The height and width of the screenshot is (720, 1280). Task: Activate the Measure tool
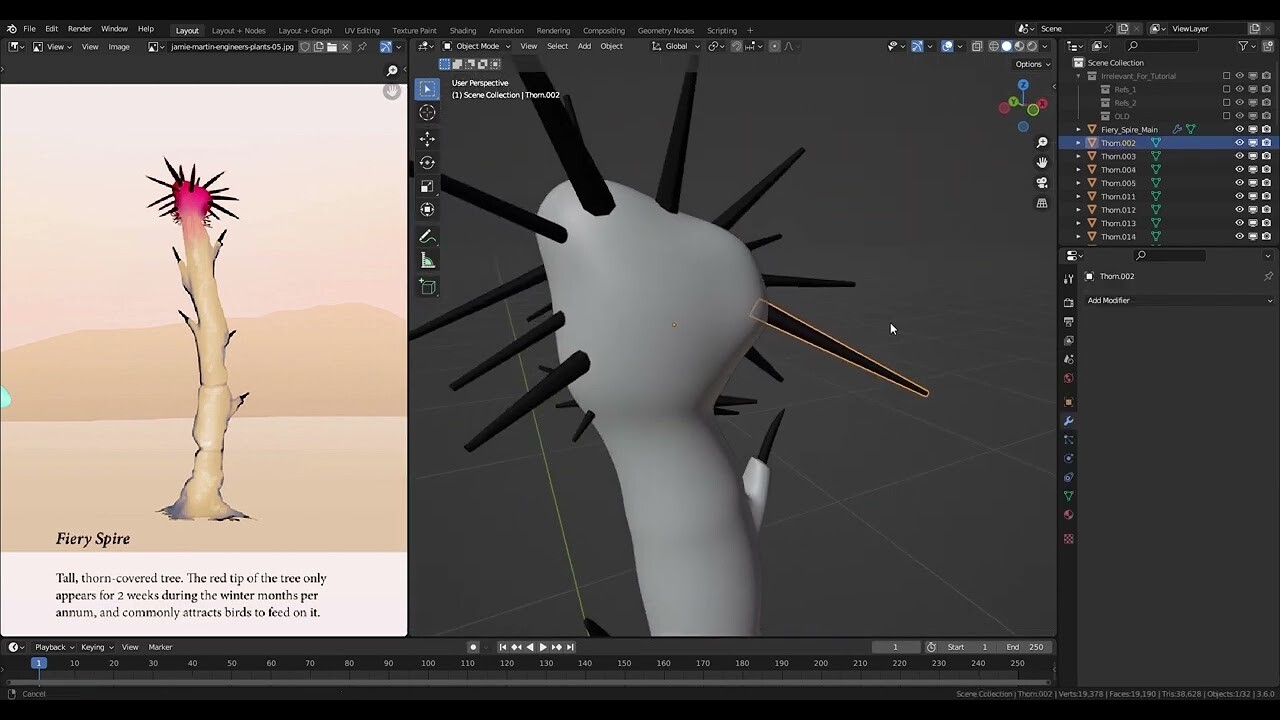tap(427, 260)
